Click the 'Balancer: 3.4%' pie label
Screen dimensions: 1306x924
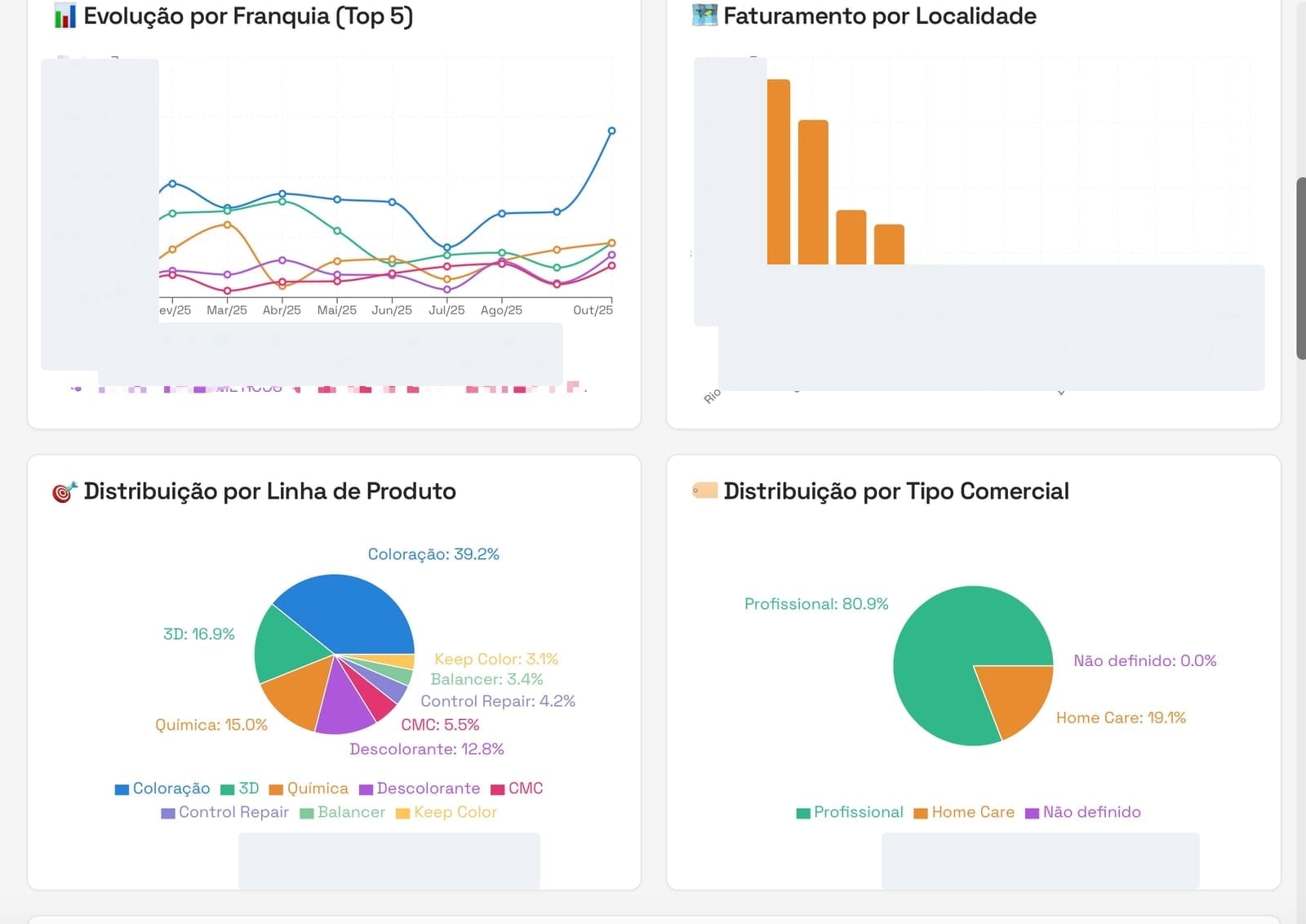486,679
